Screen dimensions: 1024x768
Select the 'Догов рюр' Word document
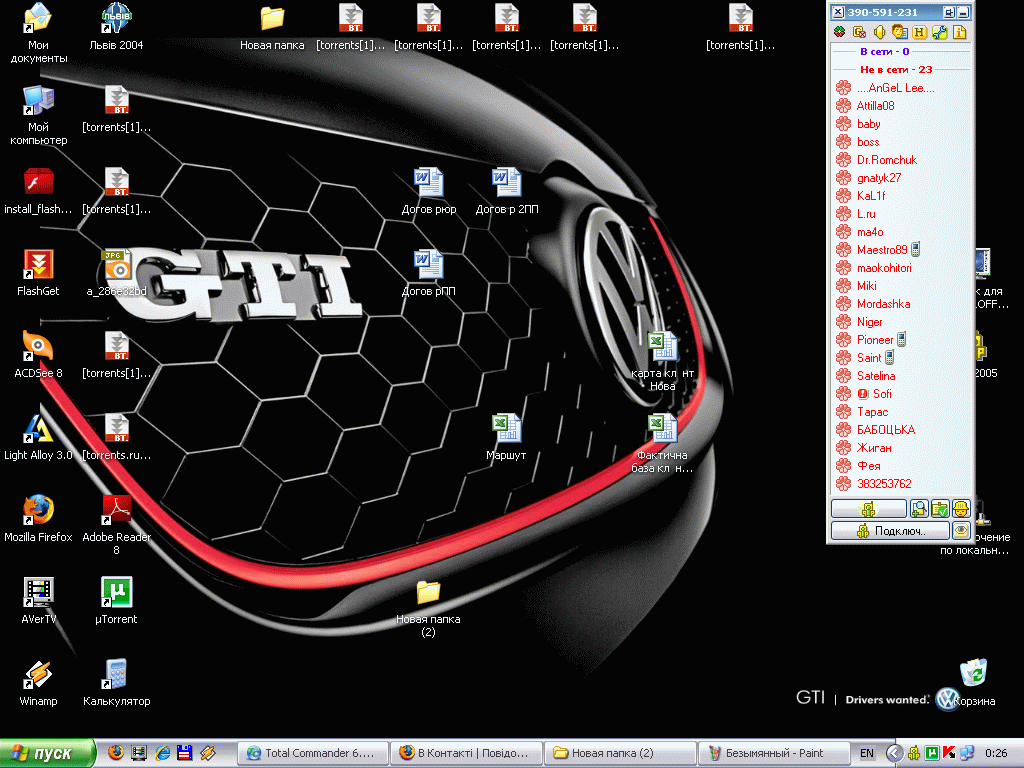click(428, 191)
